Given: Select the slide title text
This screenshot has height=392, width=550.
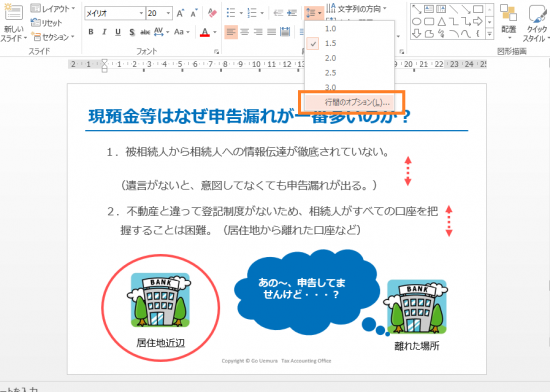Looking at the screenshot, I should (249, 116).
